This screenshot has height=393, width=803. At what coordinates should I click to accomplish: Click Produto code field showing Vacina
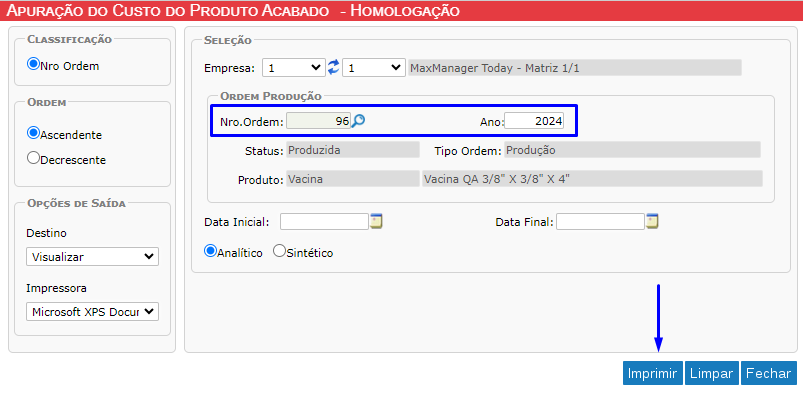pyautogui.click(x=352, y=179)
